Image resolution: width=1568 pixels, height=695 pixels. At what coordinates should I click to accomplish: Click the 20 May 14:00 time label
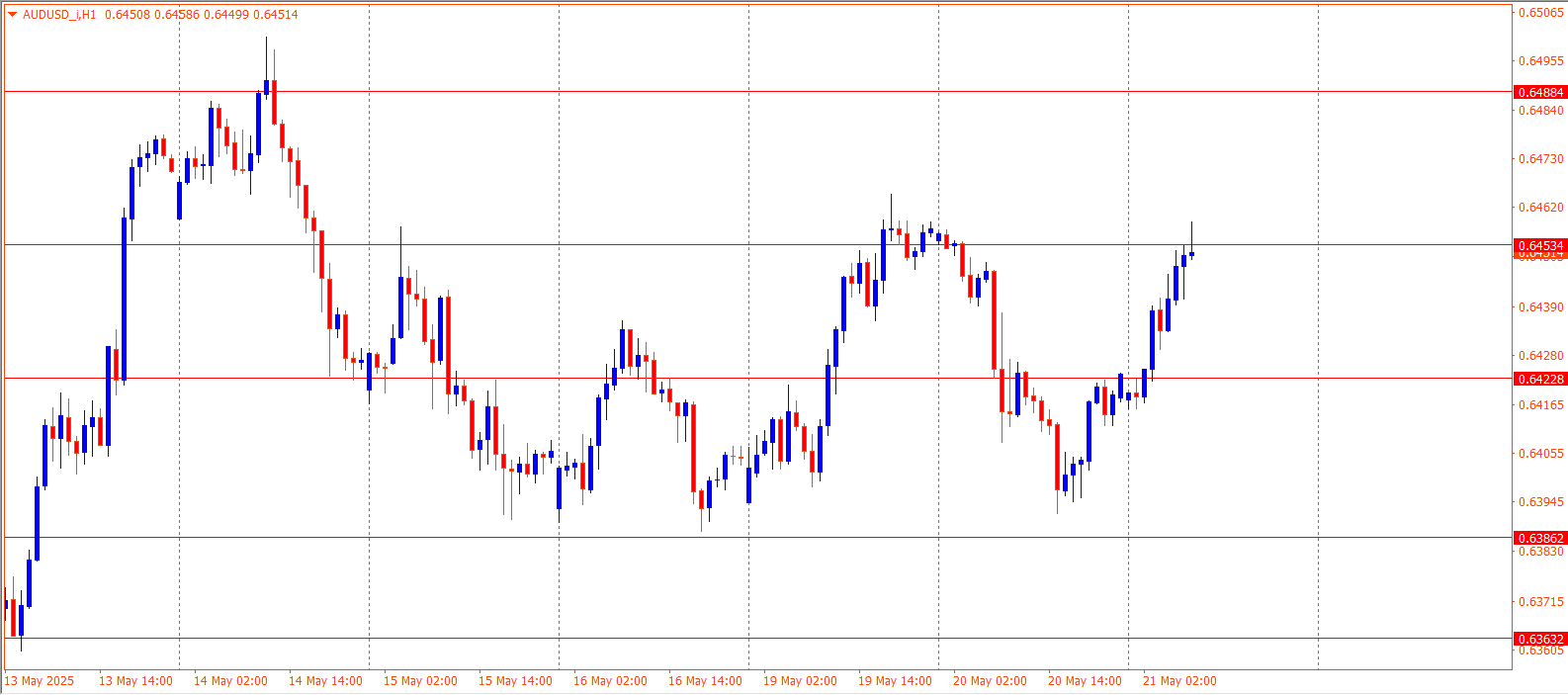(x=1085, y=681)
